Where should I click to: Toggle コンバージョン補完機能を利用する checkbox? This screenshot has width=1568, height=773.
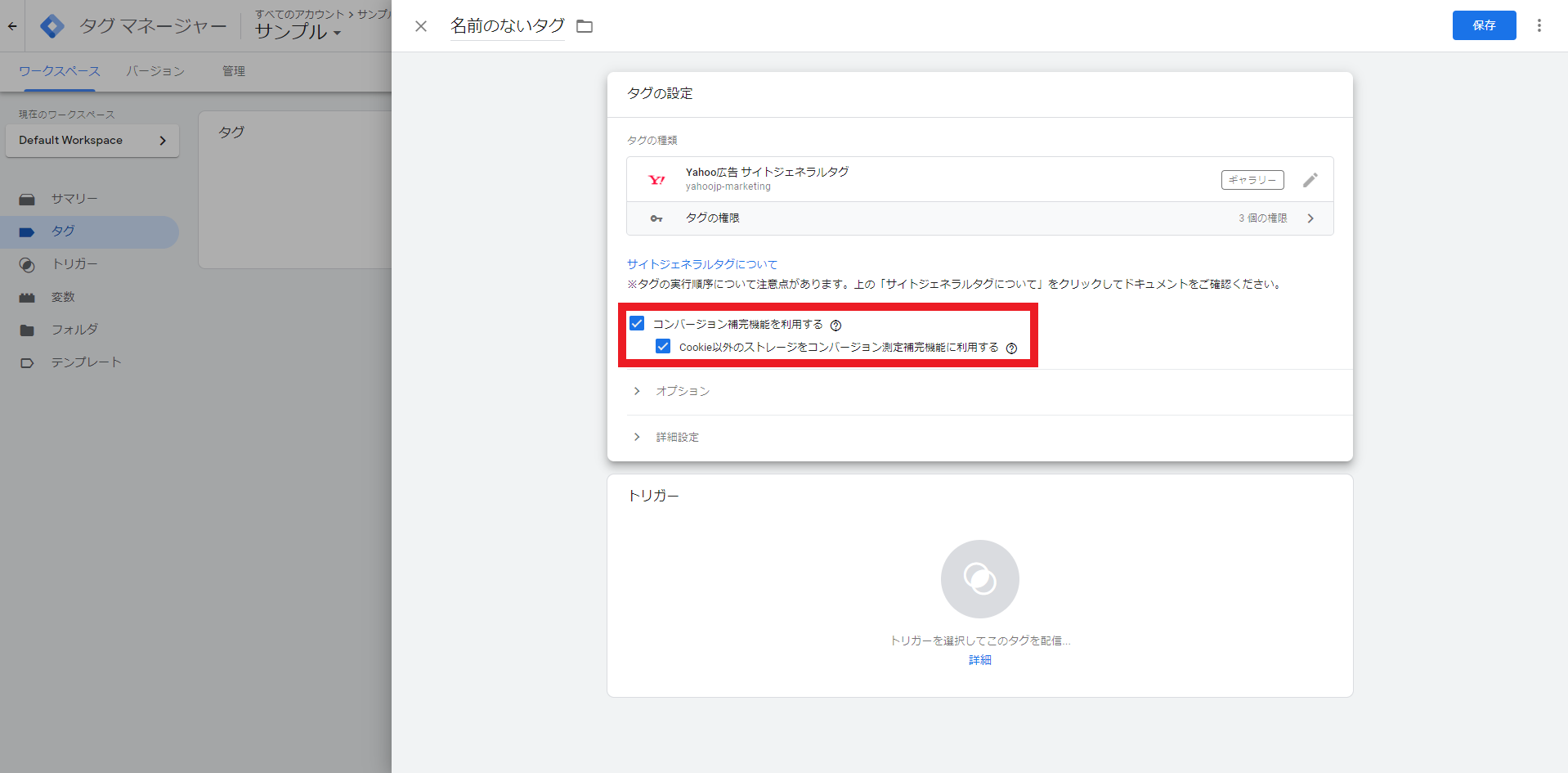[637, 324]
